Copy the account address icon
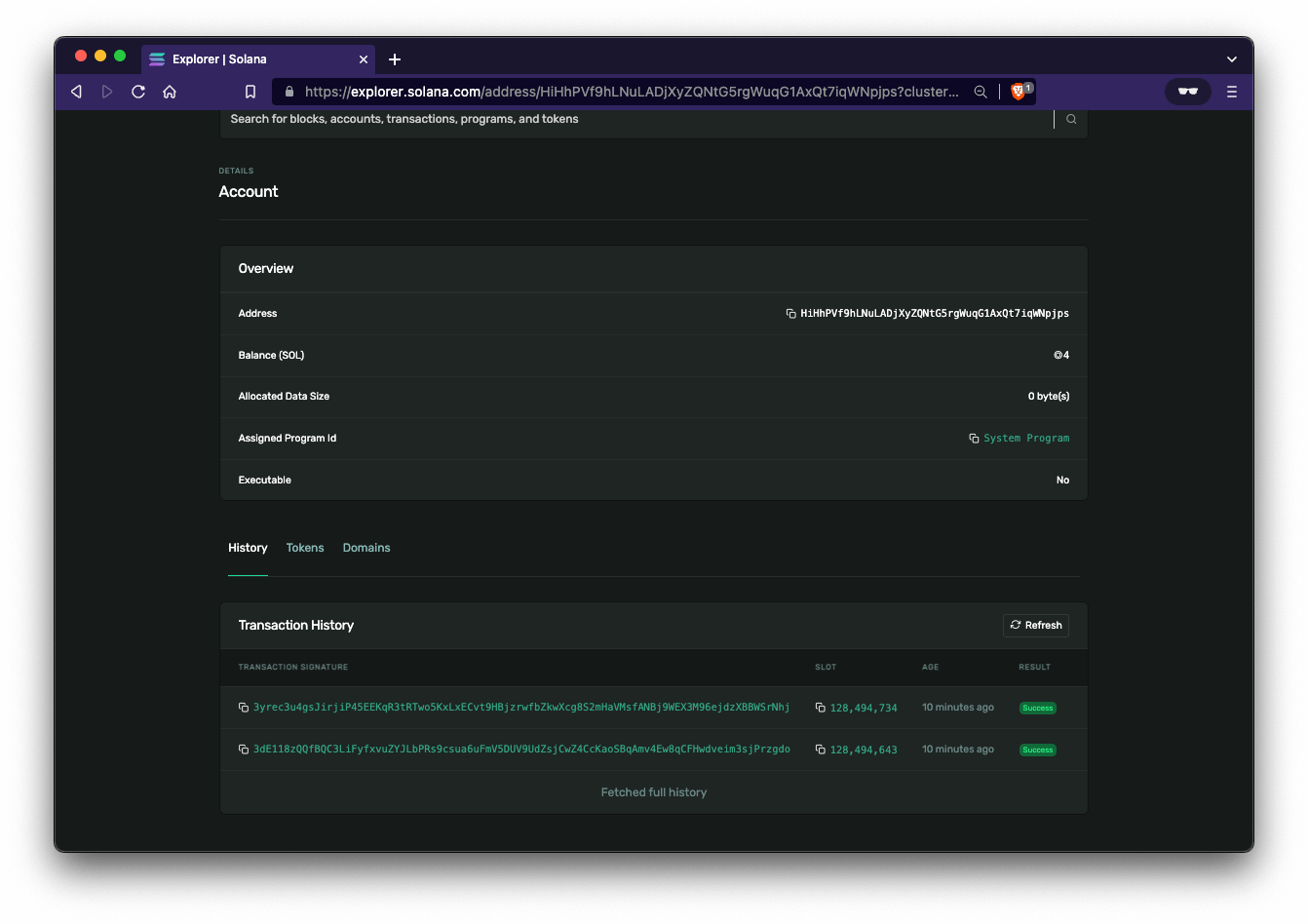Image resolution: width=1308 pixels, height=924 pixels. pyautogui.click(x=791, y=314)
